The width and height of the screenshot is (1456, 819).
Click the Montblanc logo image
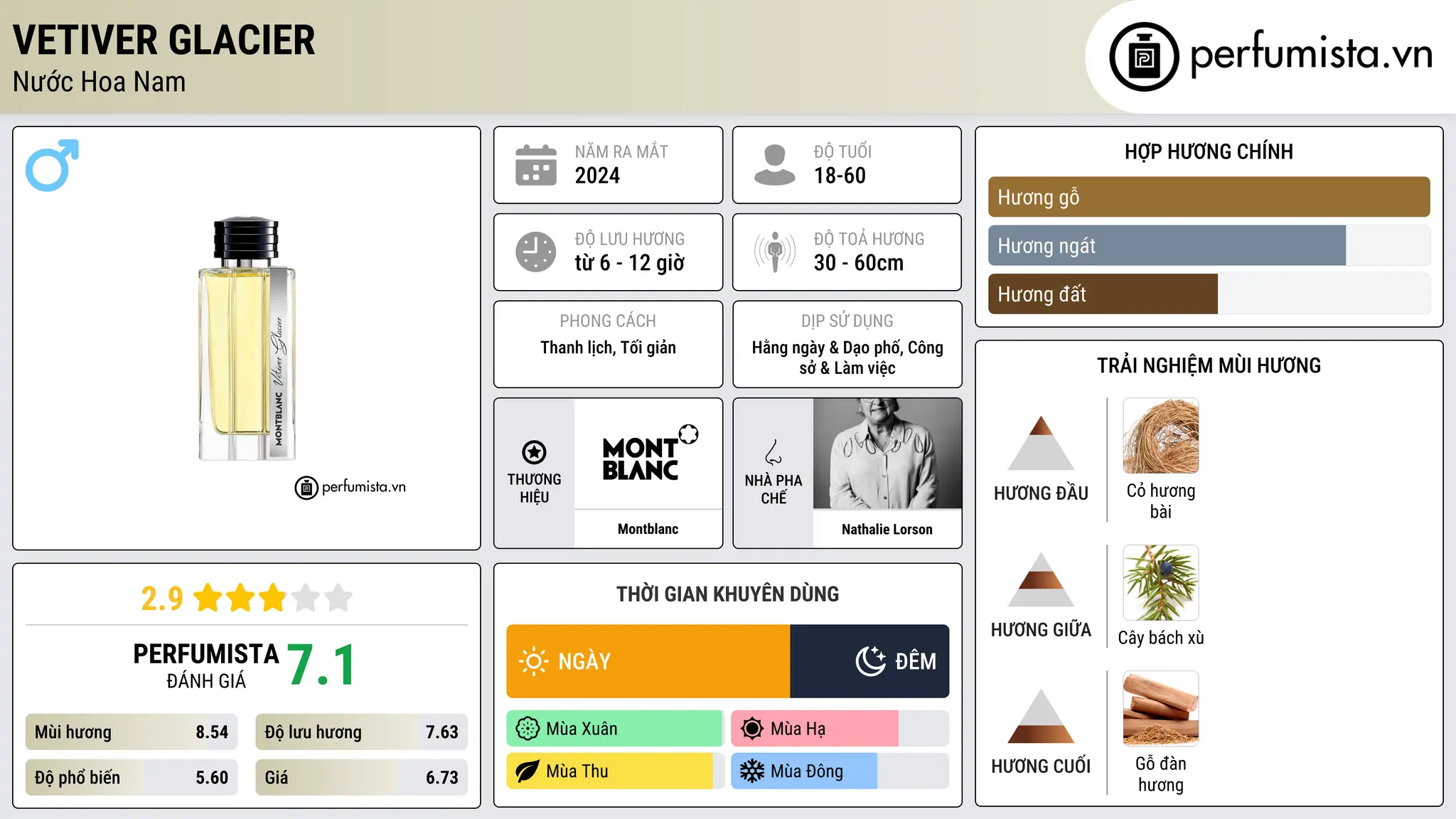pyautogui.click(x=648, y=453)
